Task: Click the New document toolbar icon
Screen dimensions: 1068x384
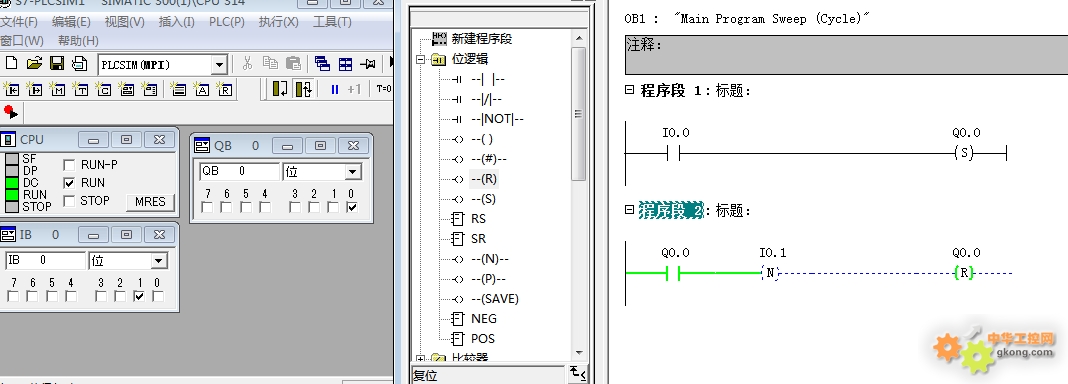Action: click(12, 64)
